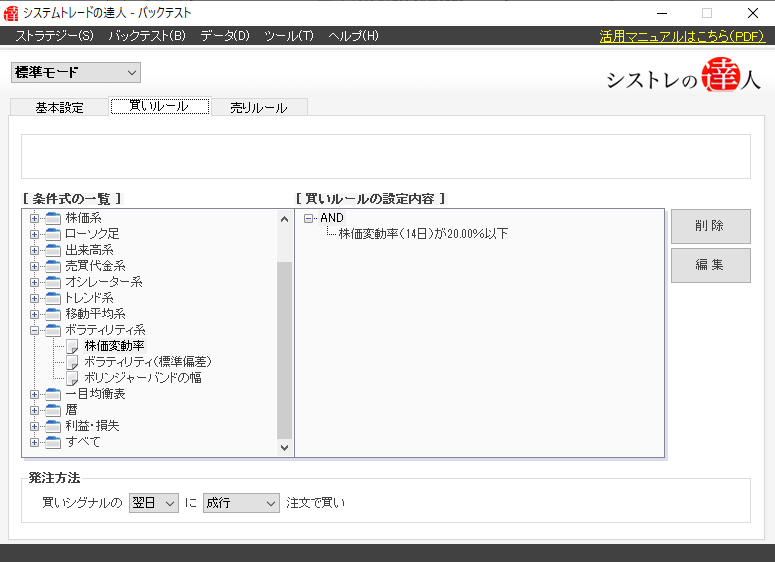Image resolution: width=775 pixels, height=562 pixels.
Task: Close the バックテスト window
Action: [x=753, y=13]
